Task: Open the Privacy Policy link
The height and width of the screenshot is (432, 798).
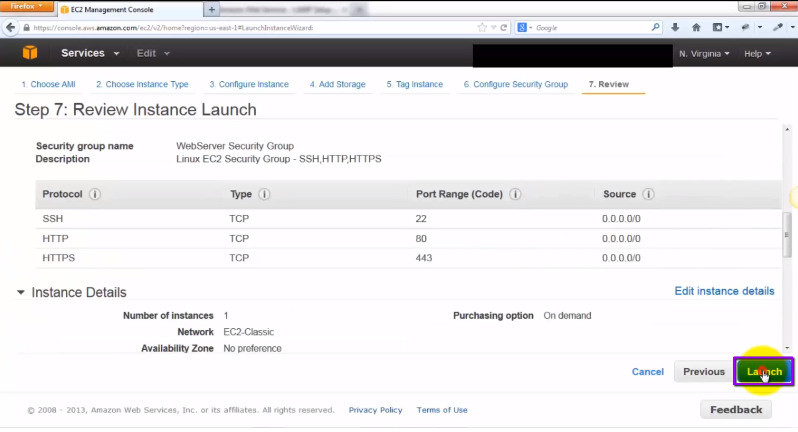Action: coord(375,410)
